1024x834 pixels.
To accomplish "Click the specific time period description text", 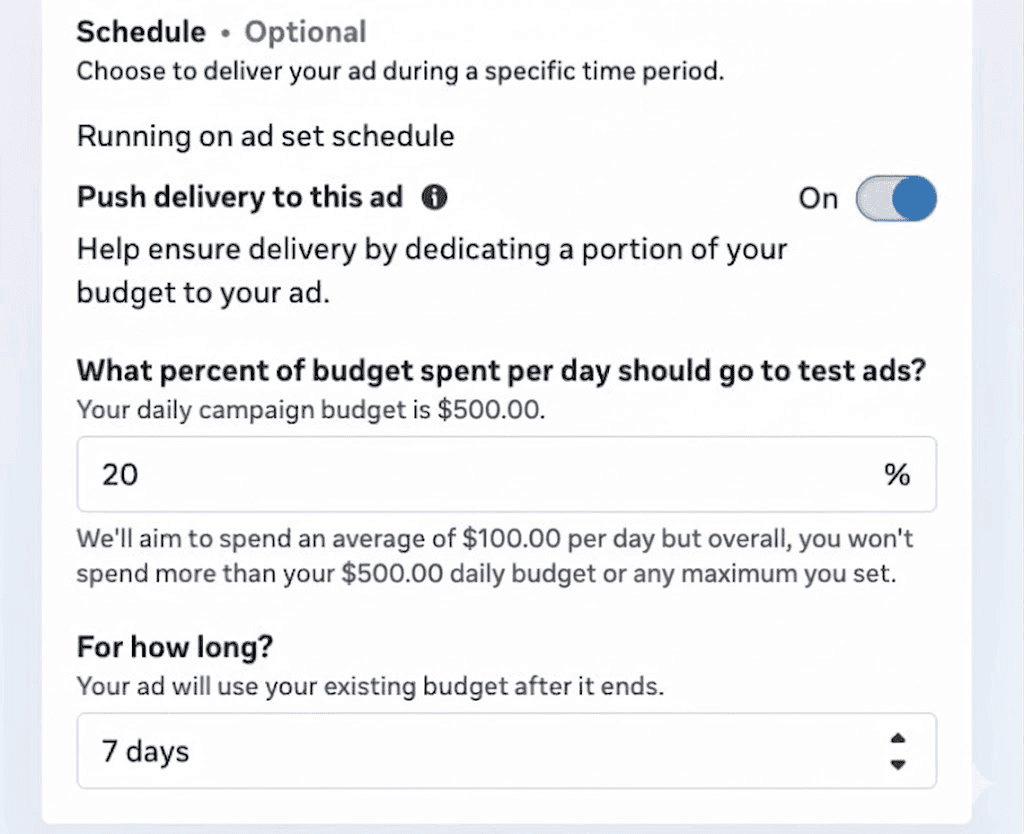I will click(x=400, y=72).
